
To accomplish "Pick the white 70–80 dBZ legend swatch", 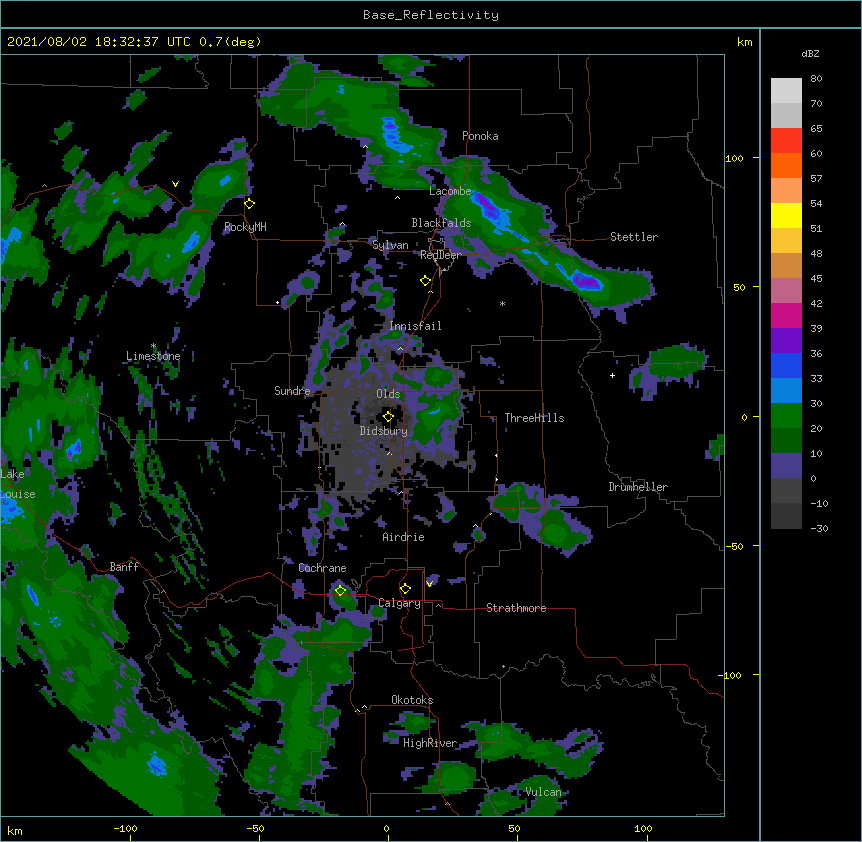I will [x=786, y=90].
